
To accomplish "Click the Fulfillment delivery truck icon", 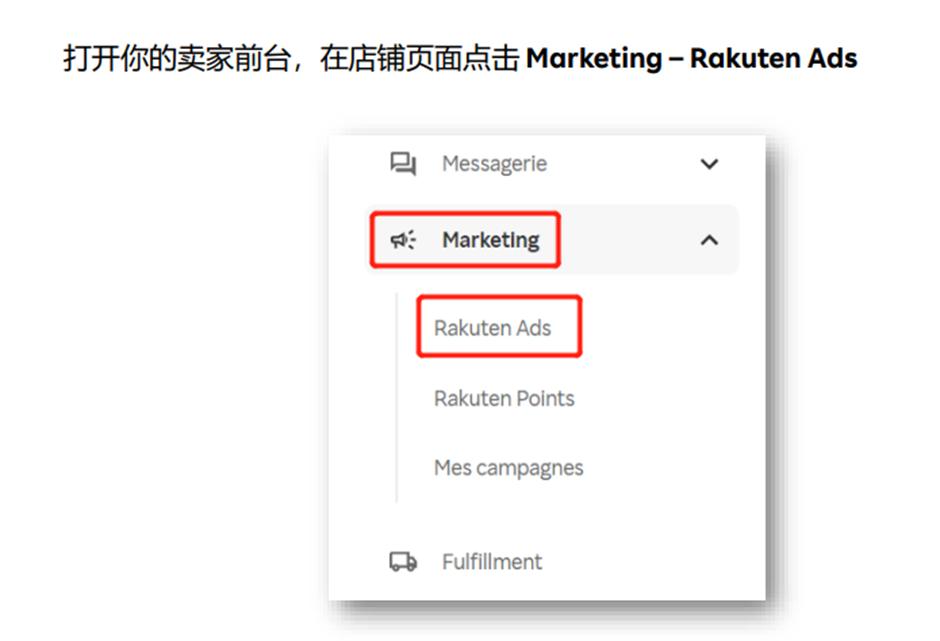I will pos(403,562).
